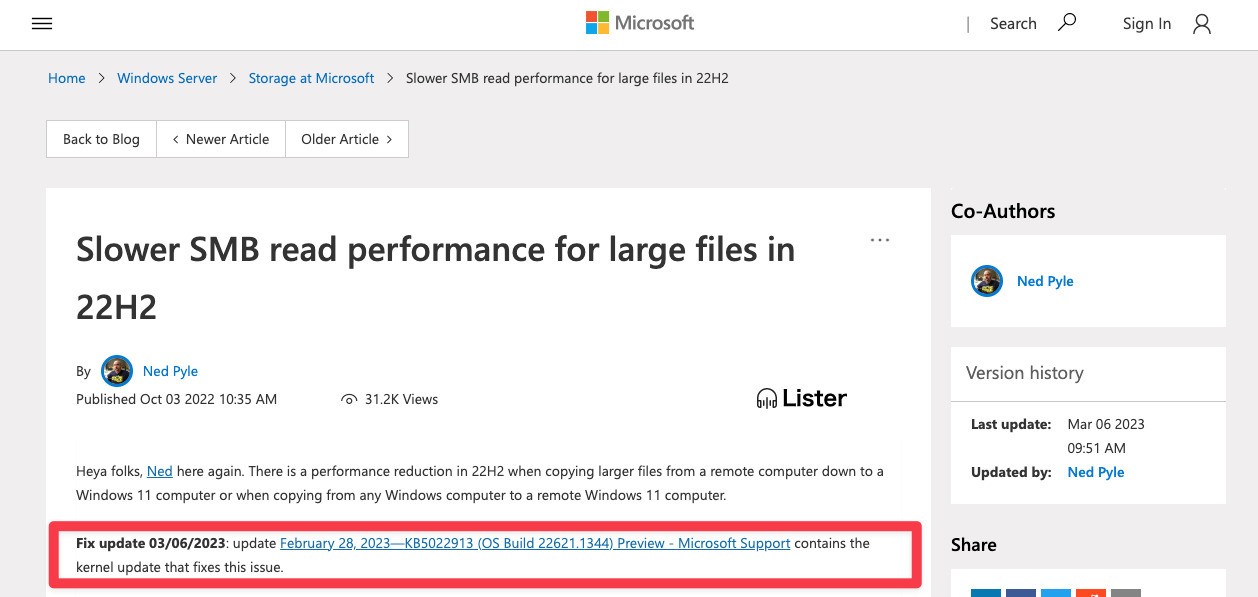Share the article on LinkedIn
The width and height of the screenshot is (1258, 597).
click(986, 593)
